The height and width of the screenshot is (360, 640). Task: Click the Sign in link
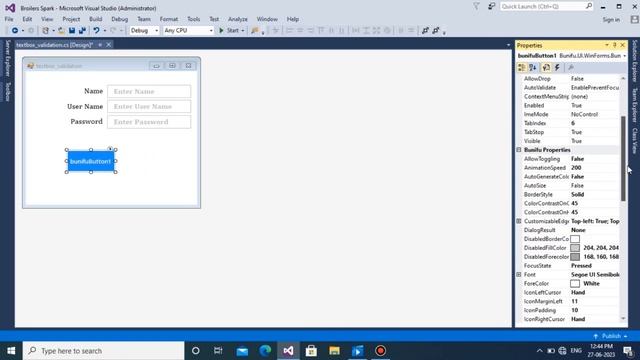point(611,20)
